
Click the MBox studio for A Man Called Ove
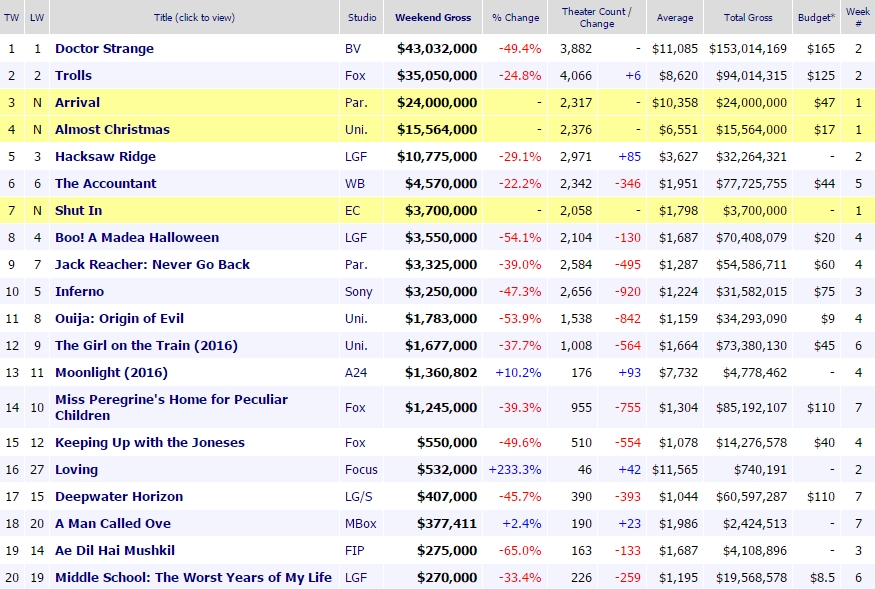click(360, 524)
